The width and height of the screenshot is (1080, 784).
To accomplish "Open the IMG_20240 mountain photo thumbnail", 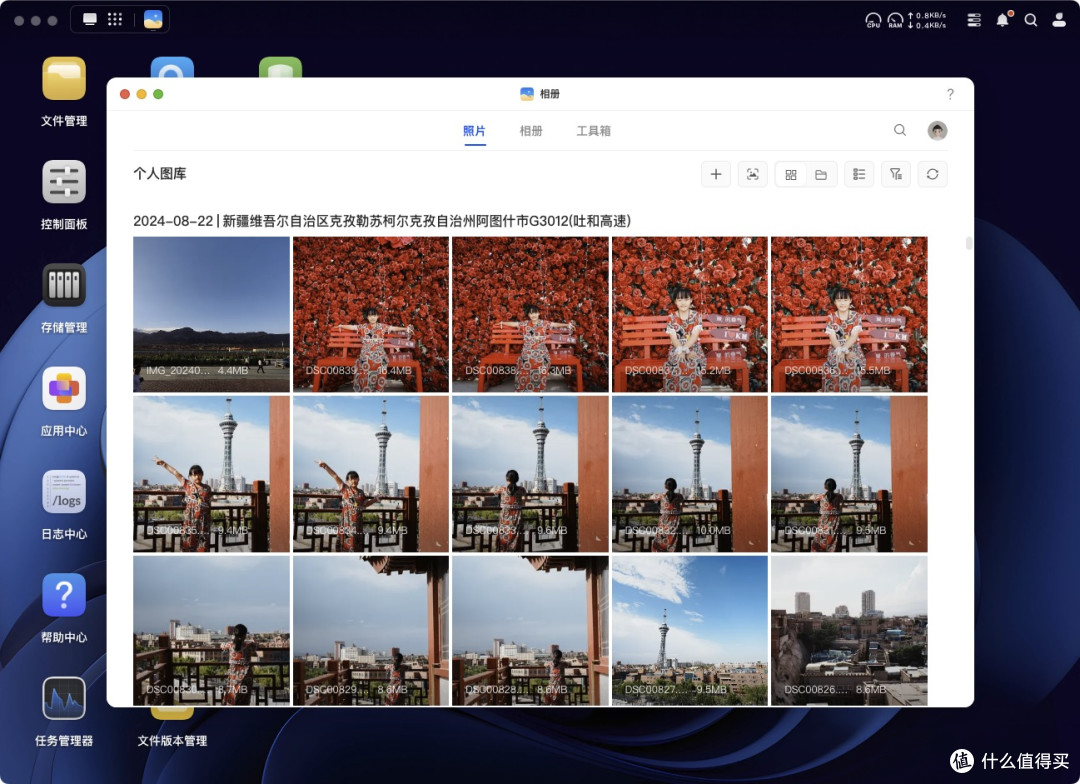I will point(211,314).
